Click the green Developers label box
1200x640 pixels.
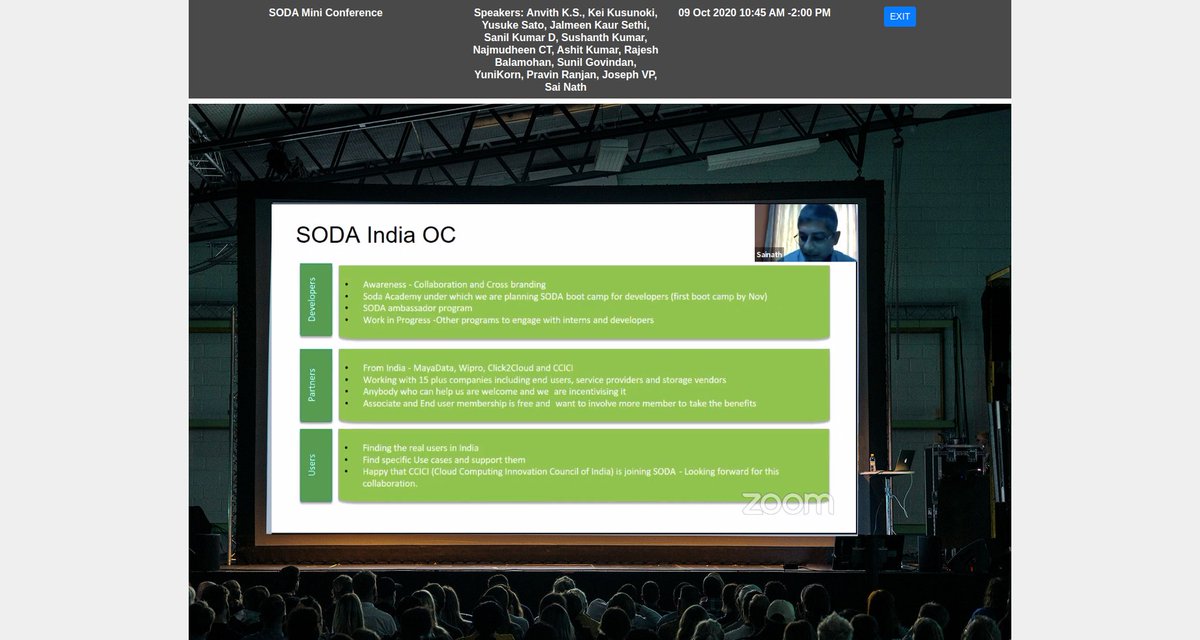[314, 299]
